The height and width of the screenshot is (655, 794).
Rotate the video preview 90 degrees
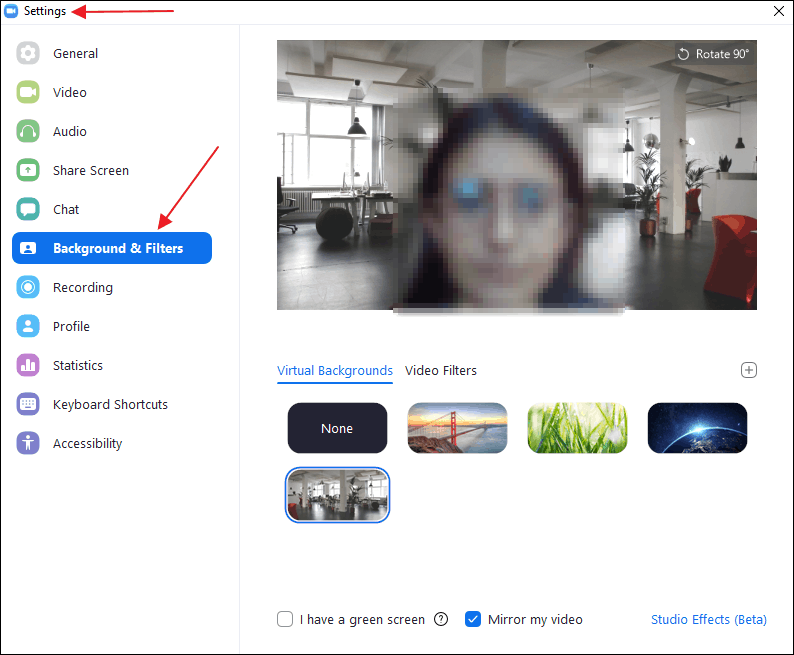[x=713, y=54]
